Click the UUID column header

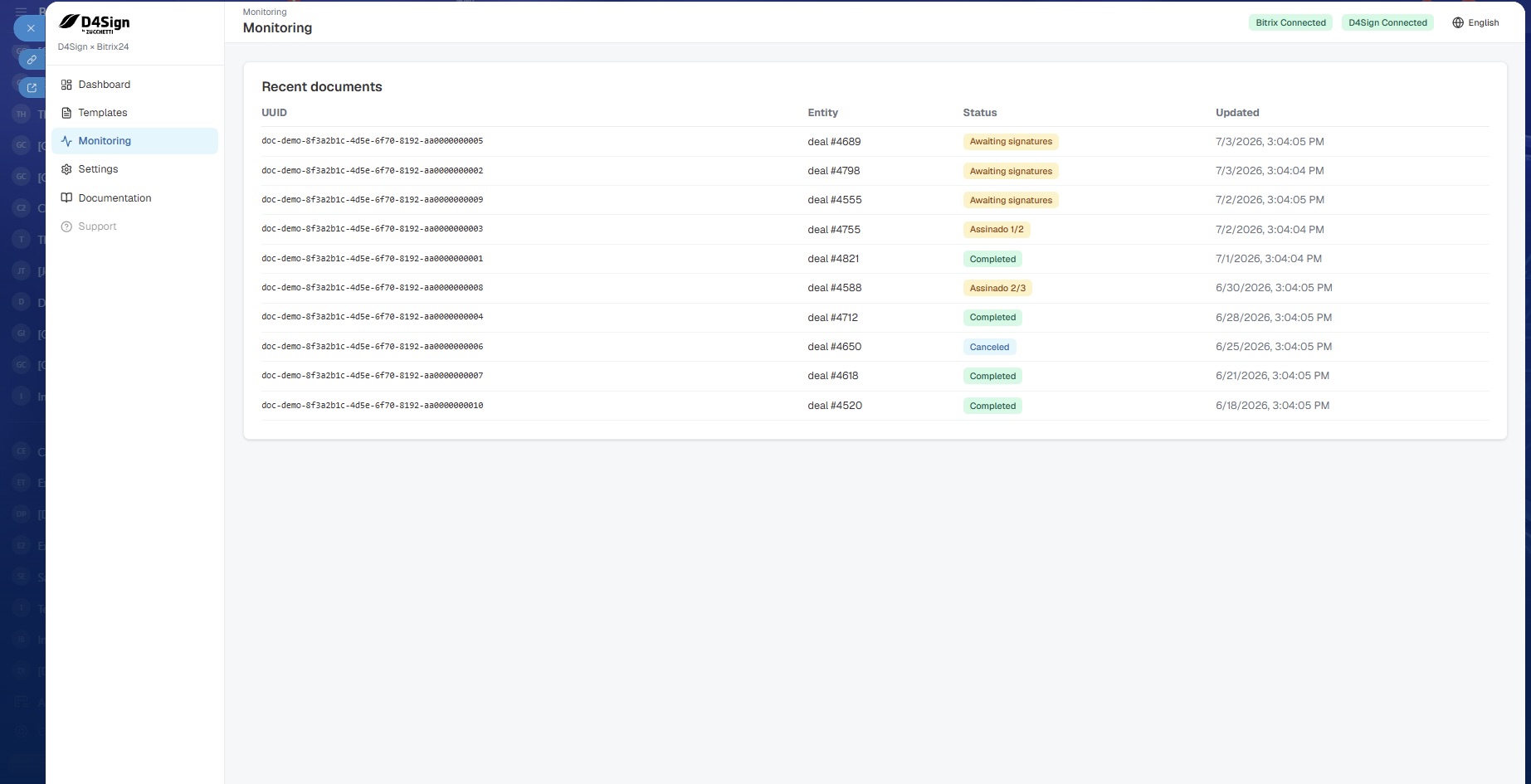coord(274,113)
